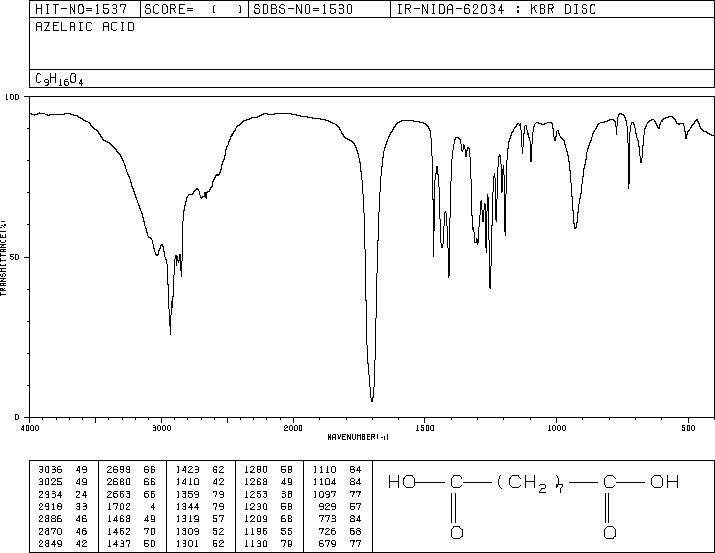Click the strongest absorption dip near 1700
This screenshot has width=715, height=553.
click(372, 400)
